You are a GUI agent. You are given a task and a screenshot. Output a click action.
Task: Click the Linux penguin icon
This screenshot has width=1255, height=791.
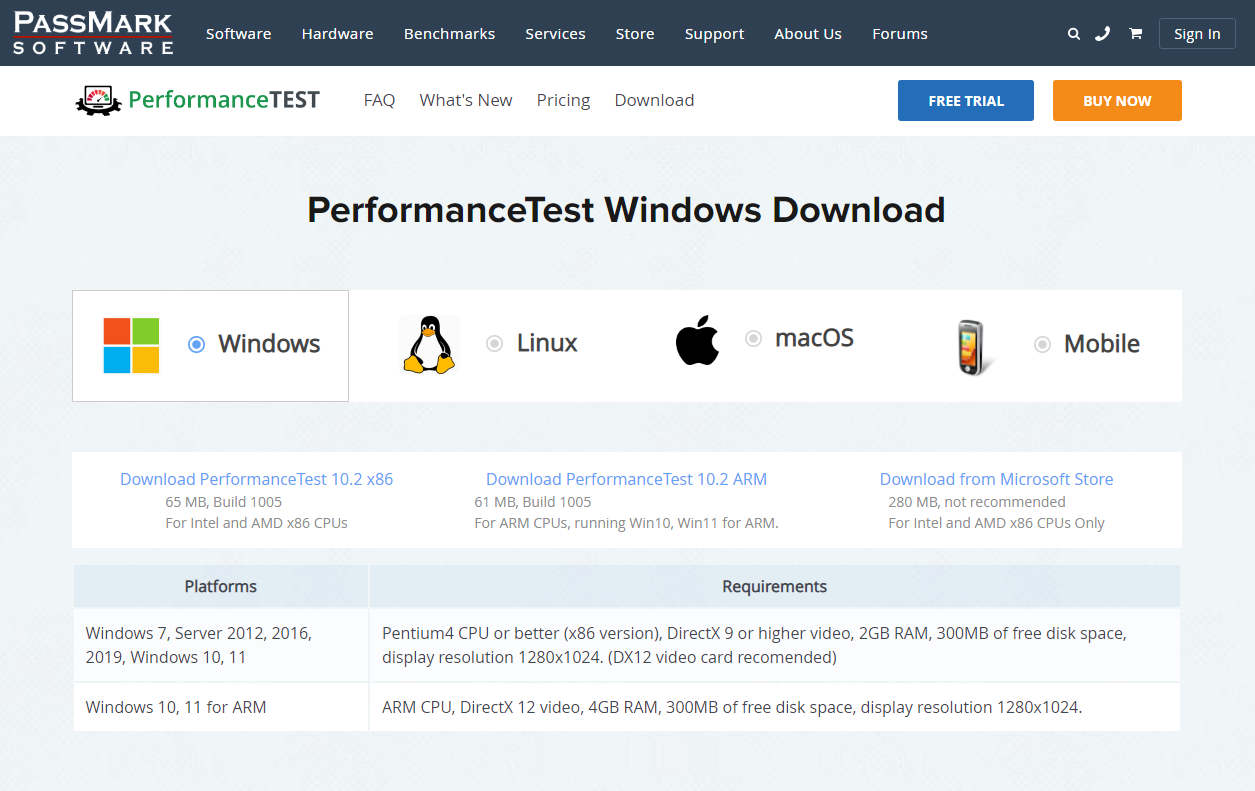pyautogui.click(x=429, y=345)
